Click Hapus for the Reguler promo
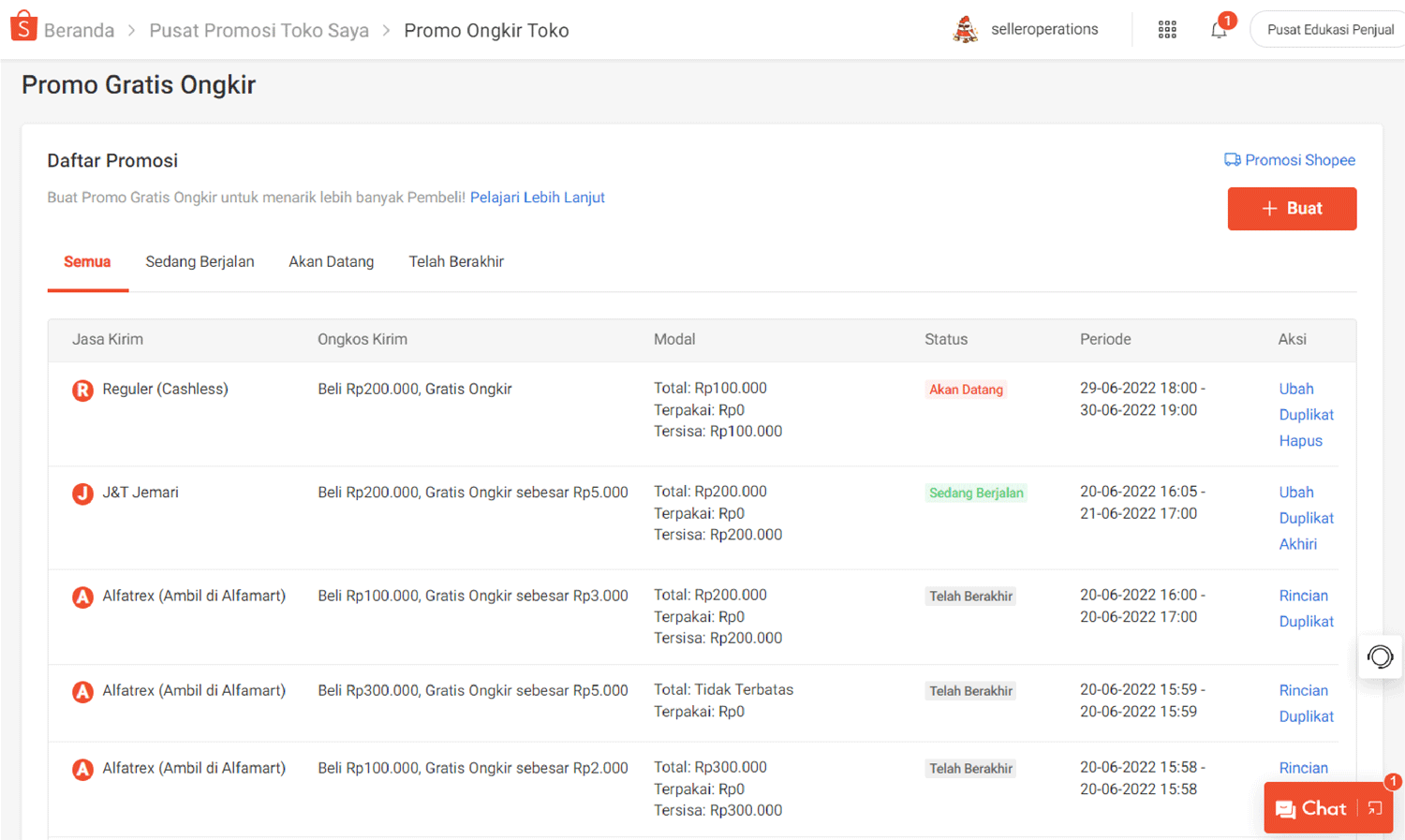The image size is (1405, 840). click(x=1300, y=441)
